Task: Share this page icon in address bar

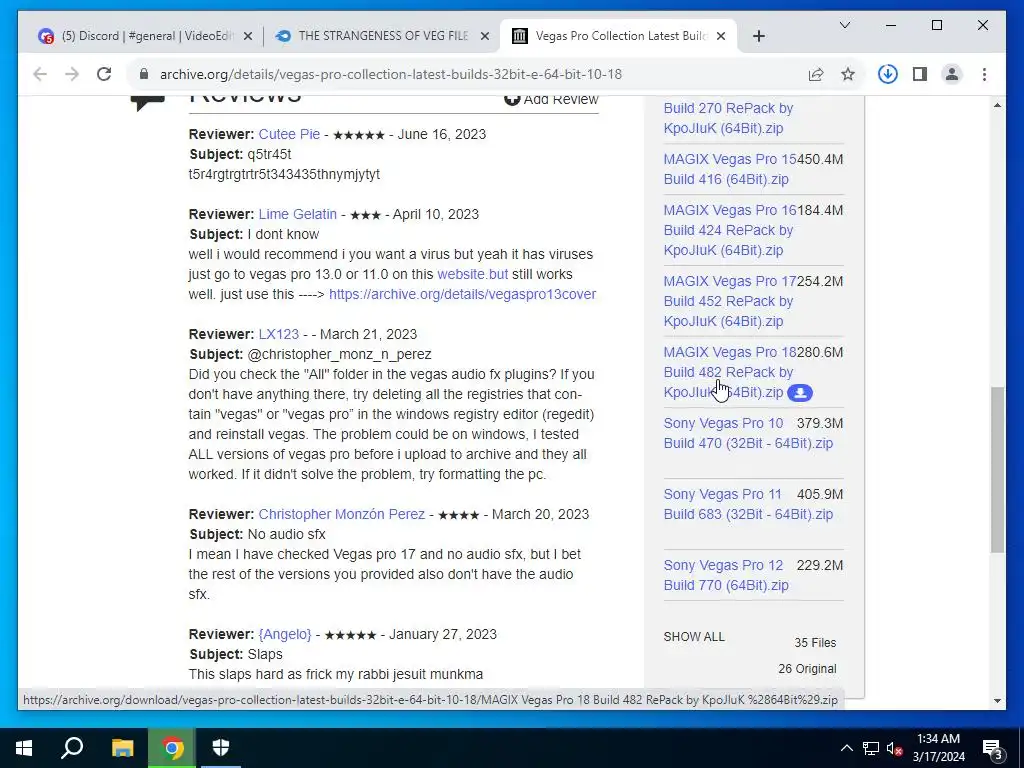Action: (816, 74)
